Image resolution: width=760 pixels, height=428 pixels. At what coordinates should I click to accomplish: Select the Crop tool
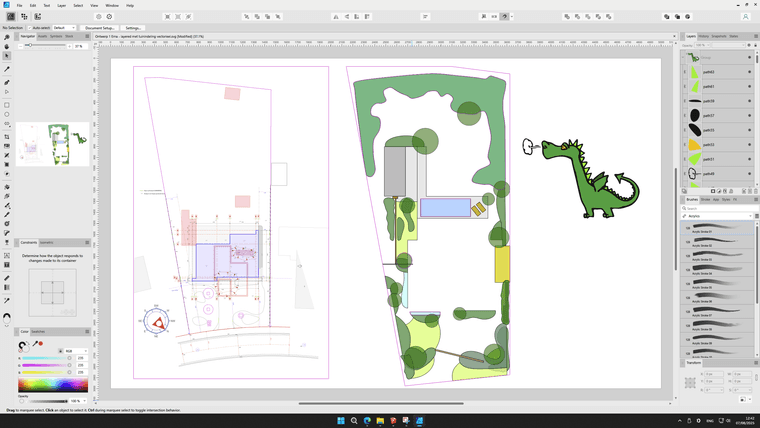7,137
